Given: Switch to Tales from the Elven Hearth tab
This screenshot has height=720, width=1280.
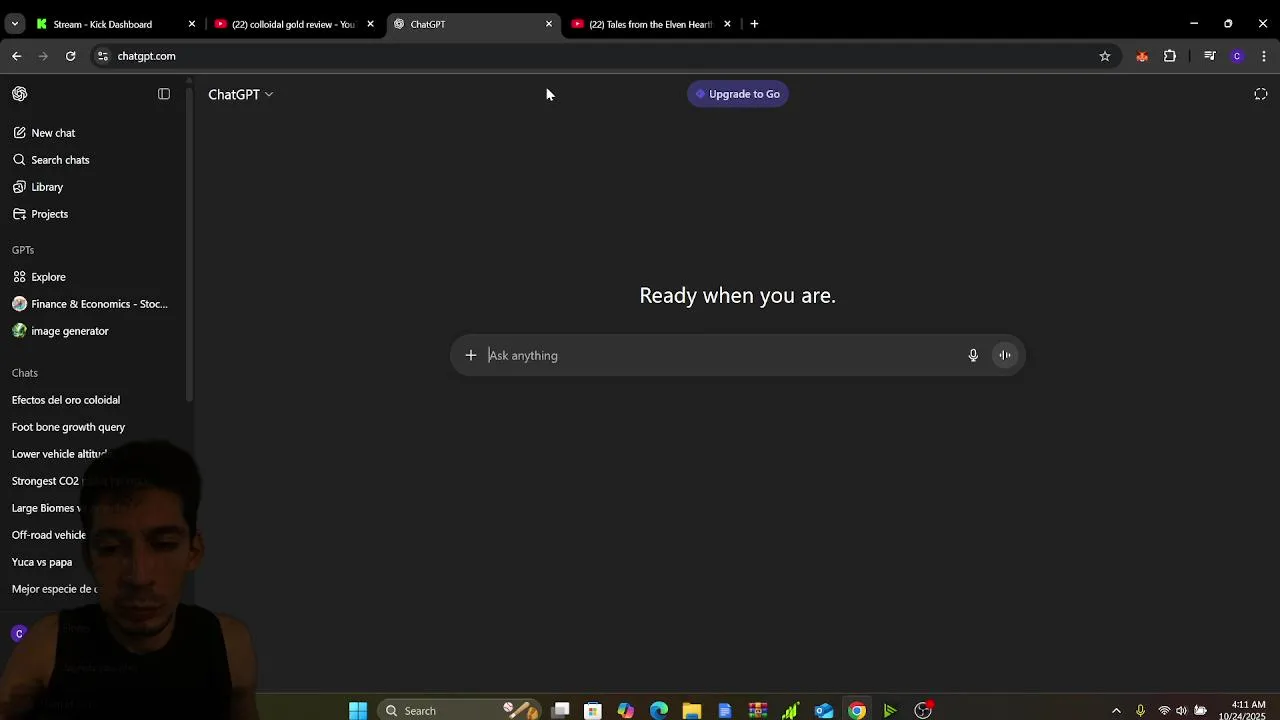Looking at the screenshot, I should 650,24.
